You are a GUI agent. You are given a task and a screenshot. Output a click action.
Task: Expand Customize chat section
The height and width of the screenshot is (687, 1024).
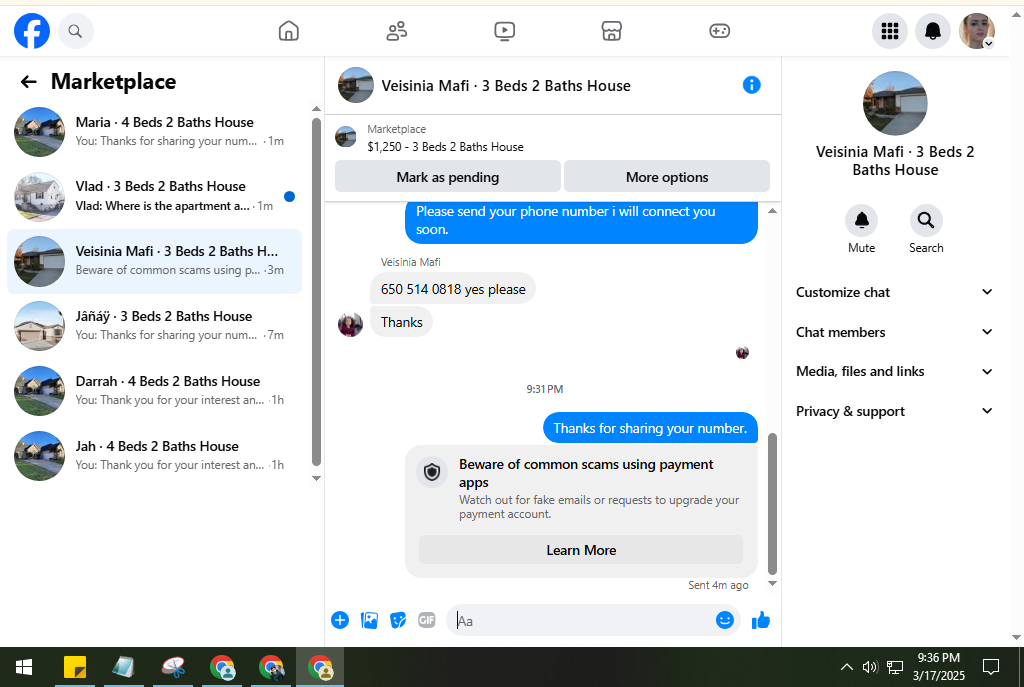point(895,293)
